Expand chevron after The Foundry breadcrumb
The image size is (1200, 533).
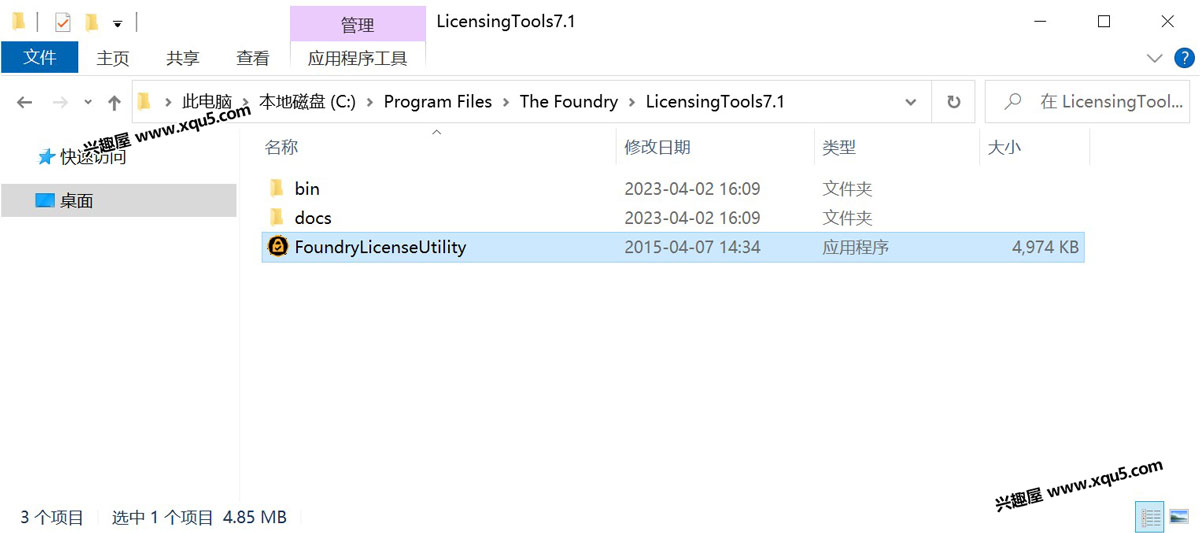pos(633,102)
